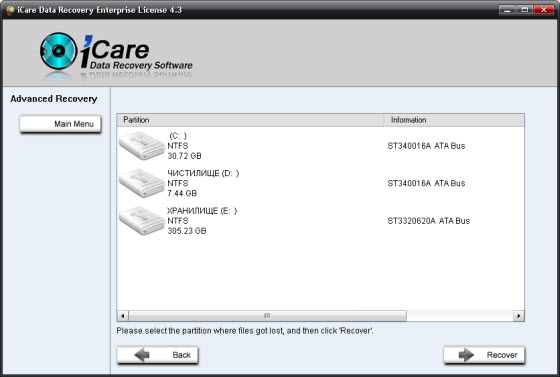Sort by the Partition column header

click(x=250, y=120)
